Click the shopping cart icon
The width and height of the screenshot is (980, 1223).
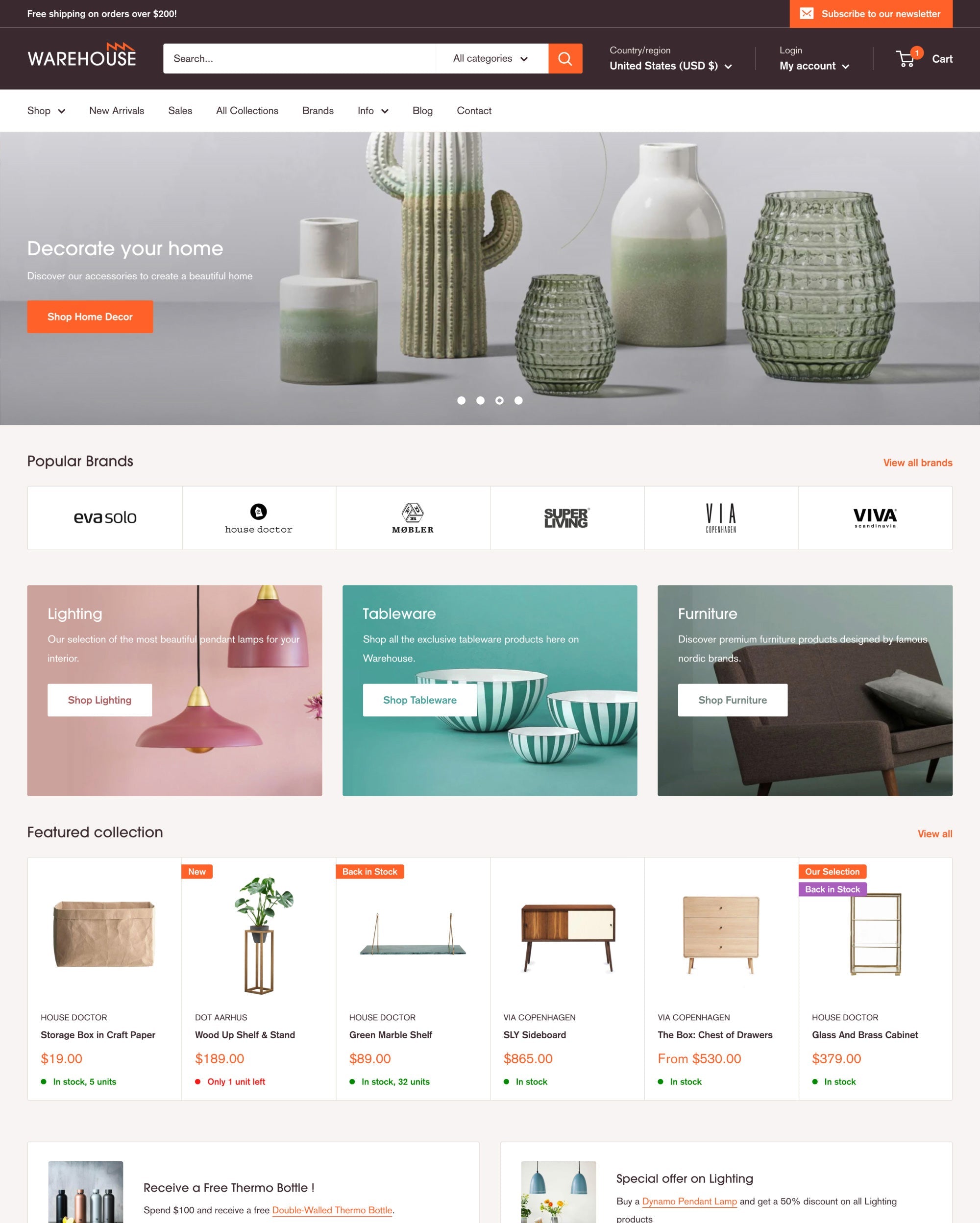[905, 58]
